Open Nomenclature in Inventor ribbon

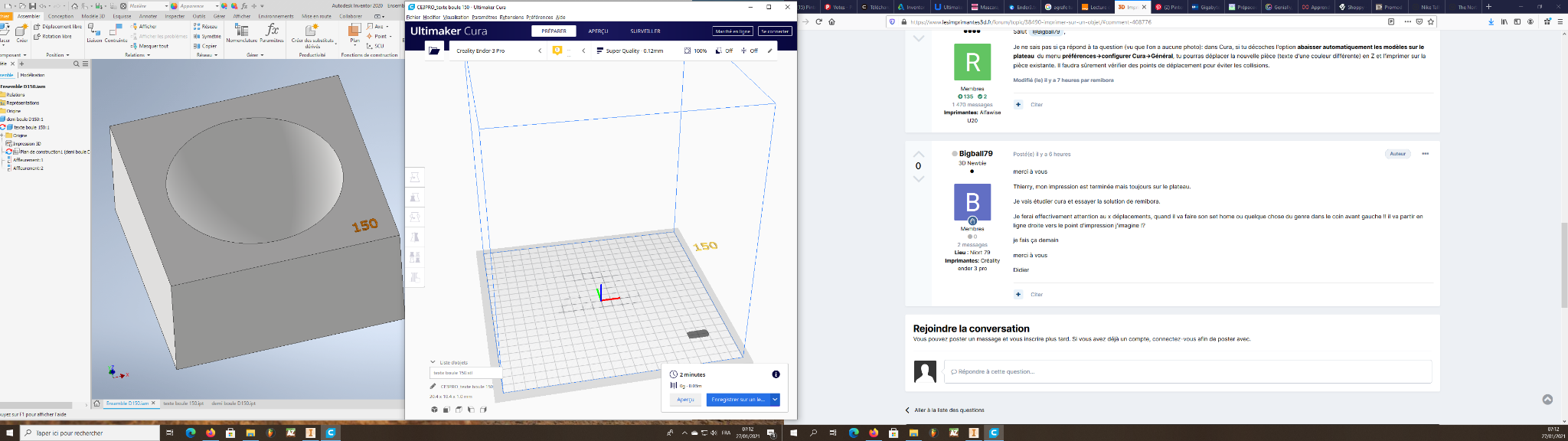click(x=241, y=32)
